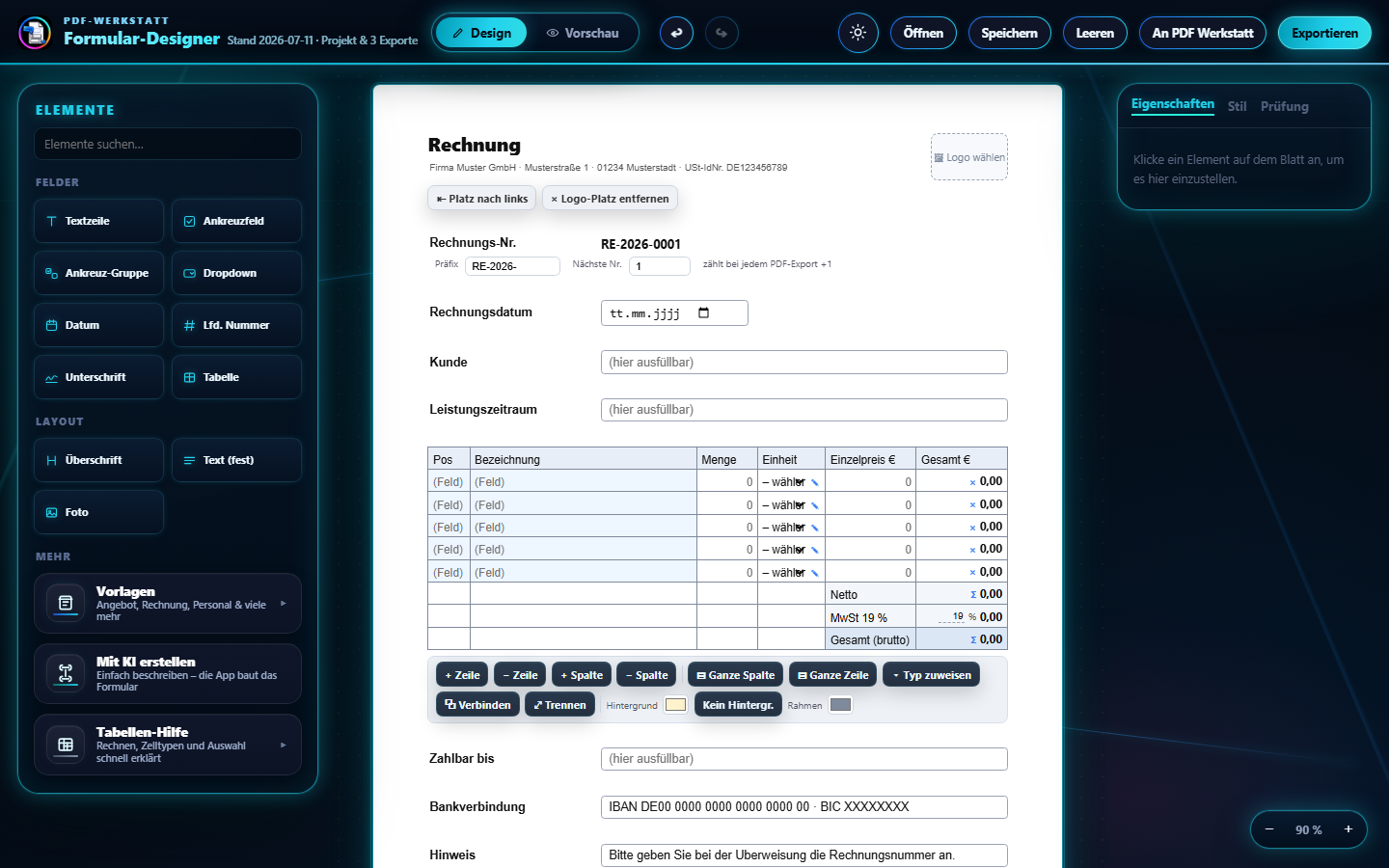Viewport: 1389px width, 868px height.
Task: Send form via An PDF Werkstatt
Action: pos(1203,33)
